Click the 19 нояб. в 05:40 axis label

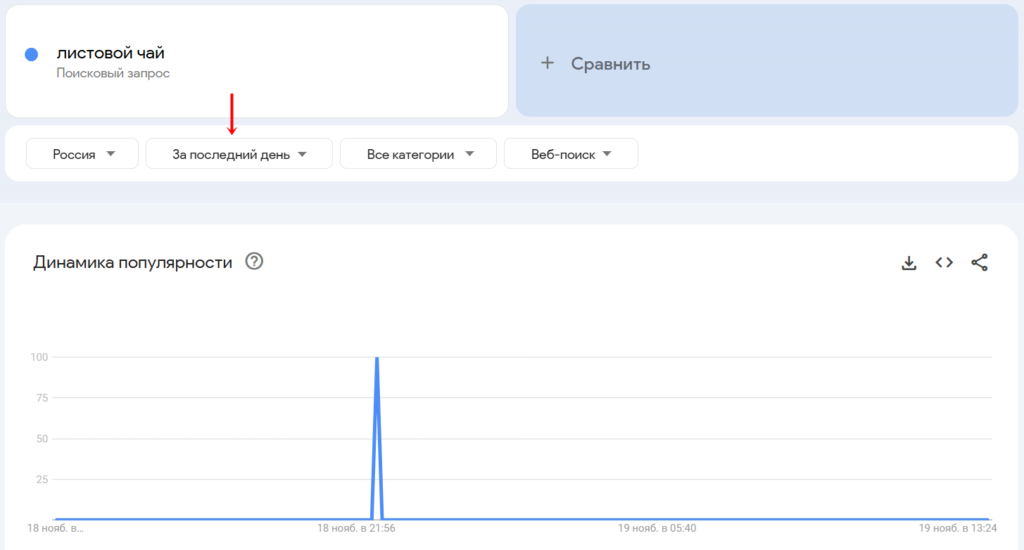coord(657,528)
